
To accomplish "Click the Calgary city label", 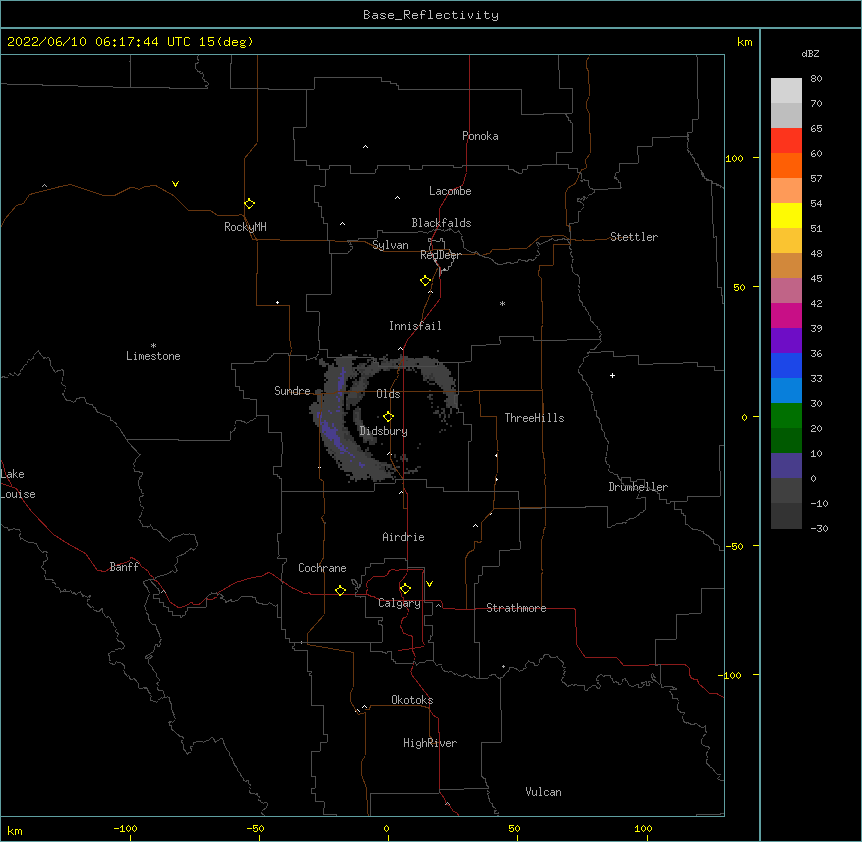I will [399, 603].
